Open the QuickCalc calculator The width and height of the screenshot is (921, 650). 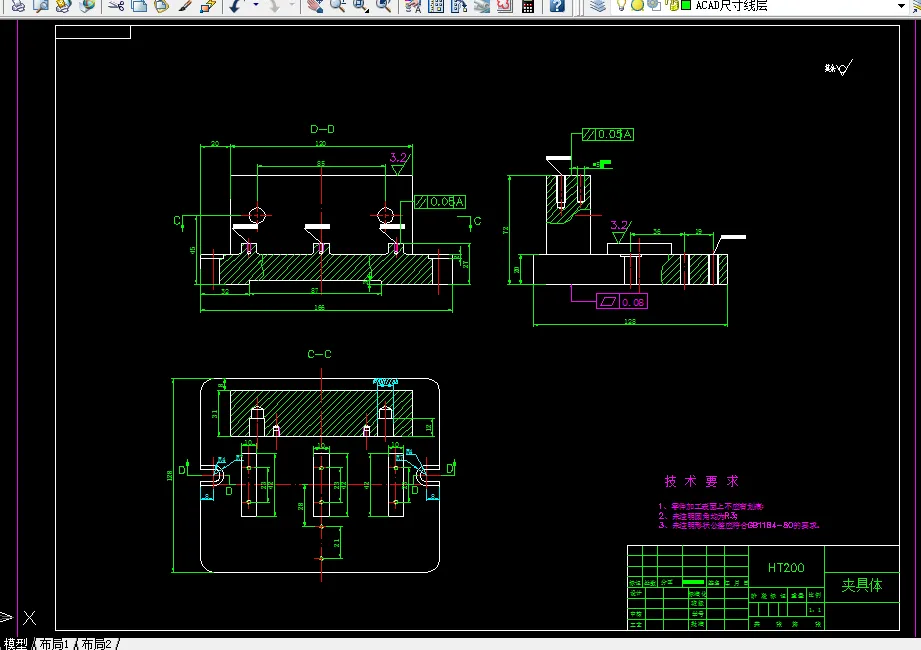tap(527, 6)
